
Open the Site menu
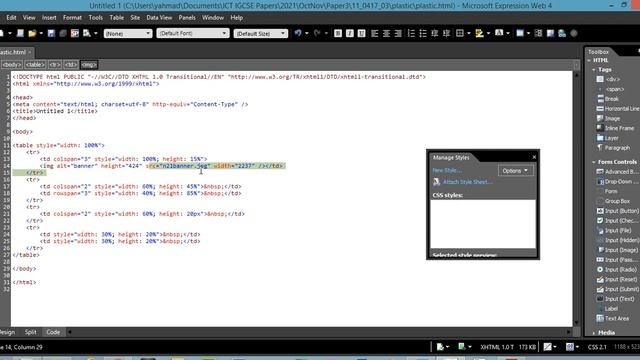pos(135,18)
